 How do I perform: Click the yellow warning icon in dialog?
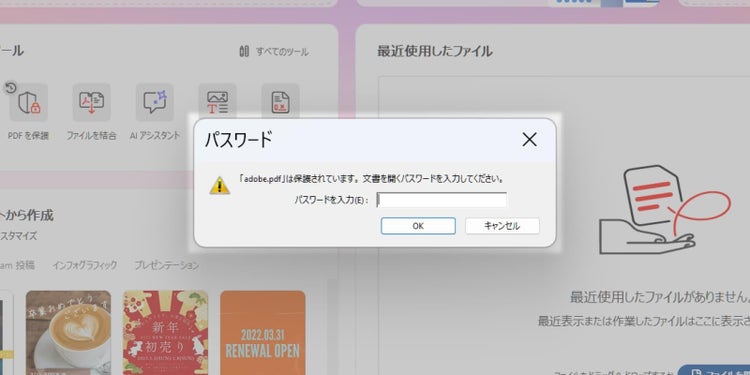220,186
